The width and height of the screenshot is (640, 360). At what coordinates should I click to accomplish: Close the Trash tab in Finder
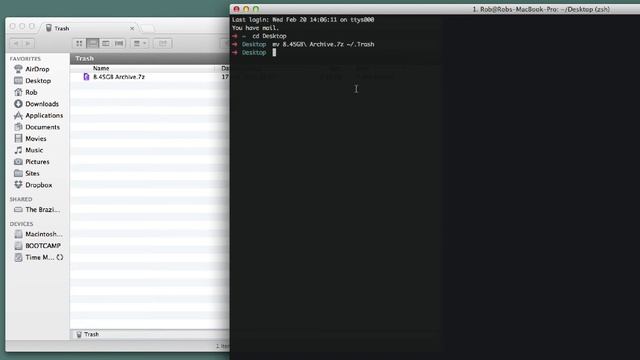(132, 29)
